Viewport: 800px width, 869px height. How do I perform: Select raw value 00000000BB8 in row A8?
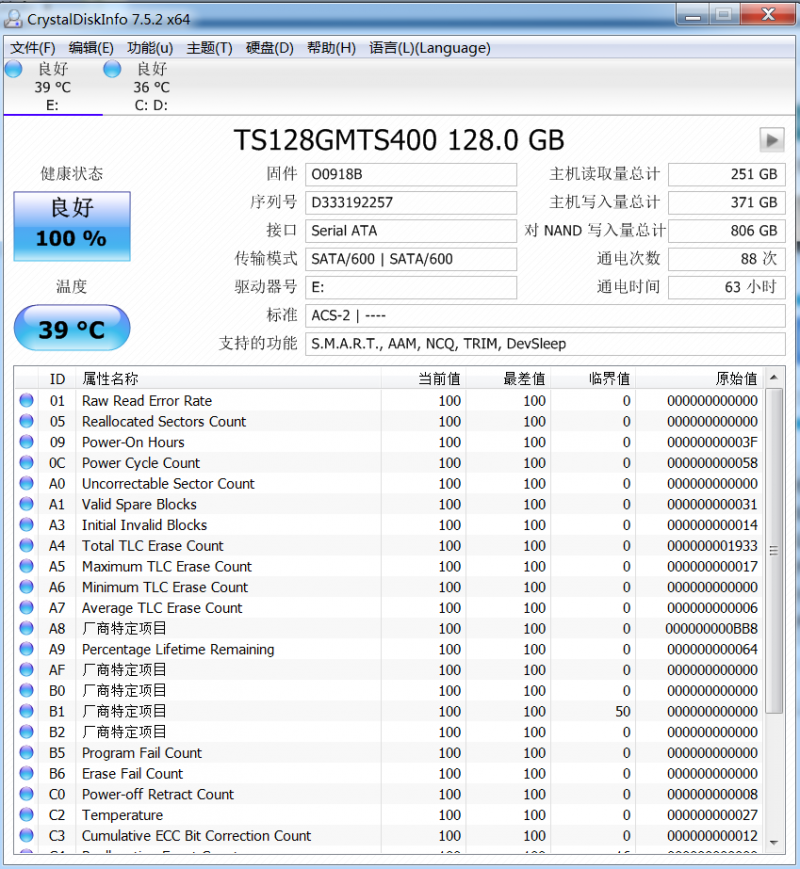tap(711, 628)
